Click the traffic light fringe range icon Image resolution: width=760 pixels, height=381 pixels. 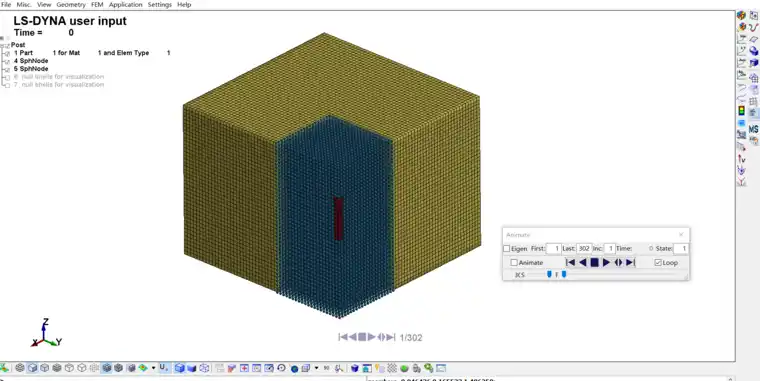click(741, 111)
